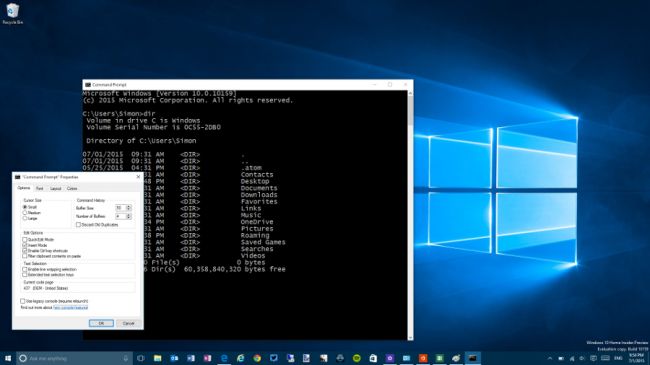This screenshot has height=365, width=650.
Task: Launch File Explorer from the taskbar
Action: pos(158,358)
